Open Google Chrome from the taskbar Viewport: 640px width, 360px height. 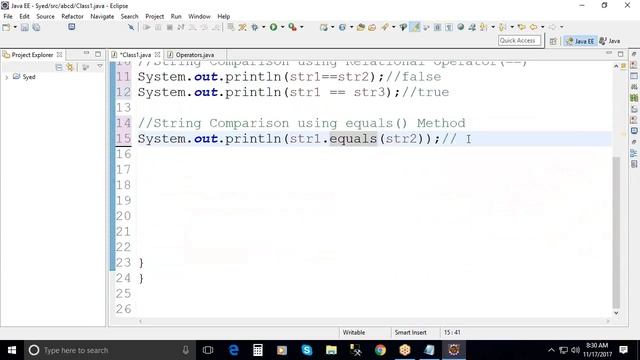(380, 350)
